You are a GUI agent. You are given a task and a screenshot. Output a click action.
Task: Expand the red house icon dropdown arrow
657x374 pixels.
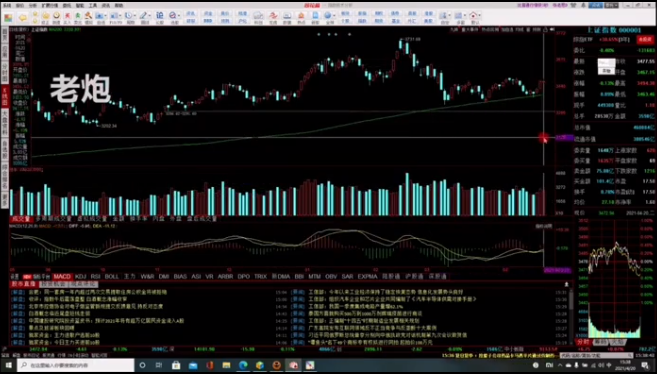479,15
